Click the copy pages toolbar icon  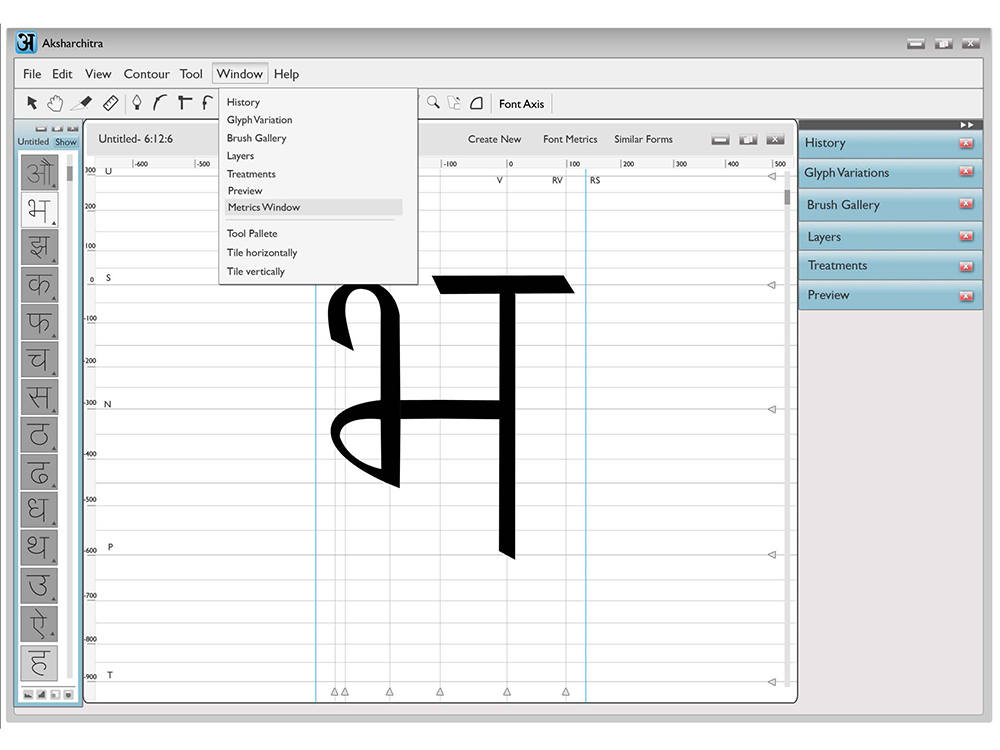[x=454, y=103]
